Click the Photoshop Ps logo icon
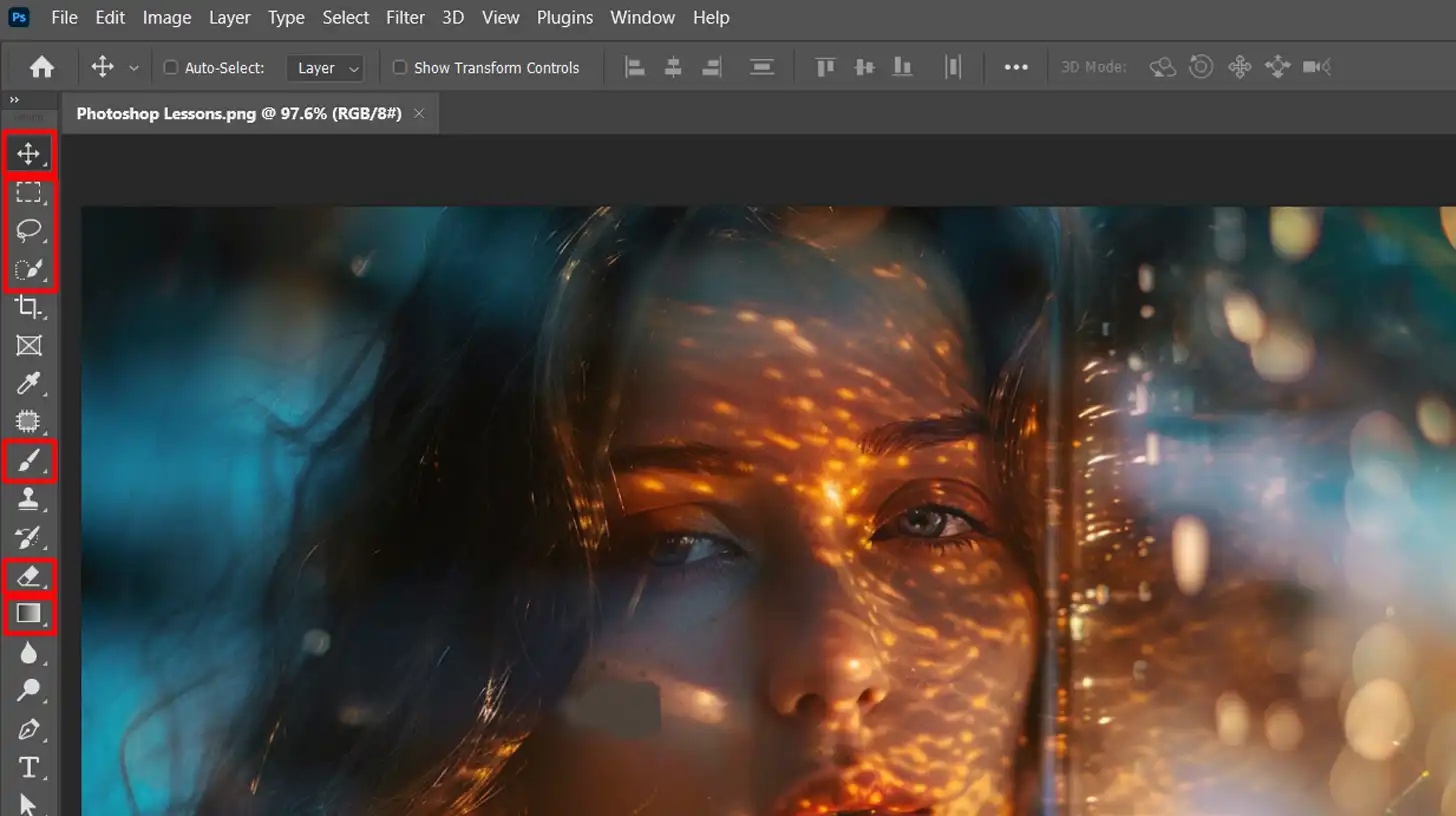Viewport: 1456px width, 816px height. (x=18, y=17)
